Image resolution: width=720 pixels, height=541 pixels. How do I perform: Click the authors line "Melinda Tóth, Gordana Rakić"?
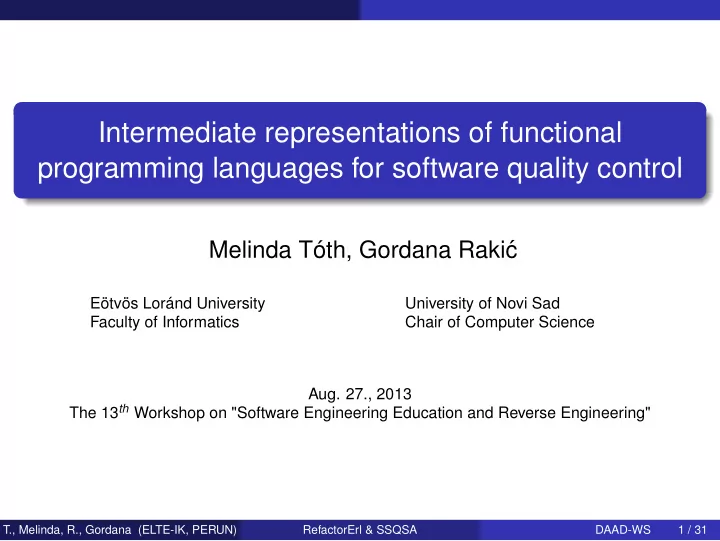[x=363, y=250]
